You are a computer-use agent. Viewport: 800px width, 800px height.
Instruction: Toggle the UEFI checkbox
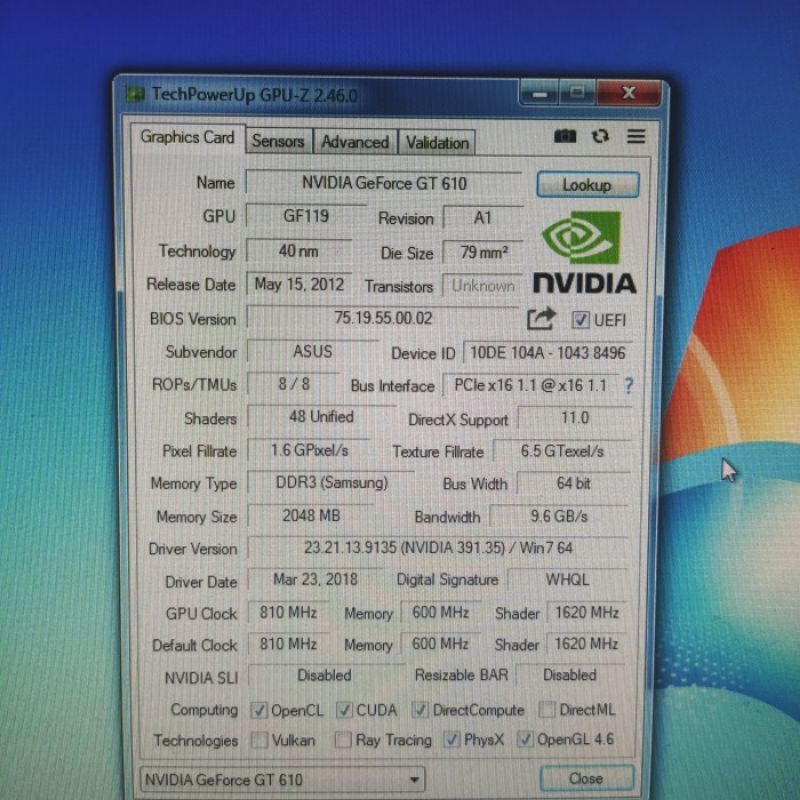pyautogui.click(x=580, y=320)
